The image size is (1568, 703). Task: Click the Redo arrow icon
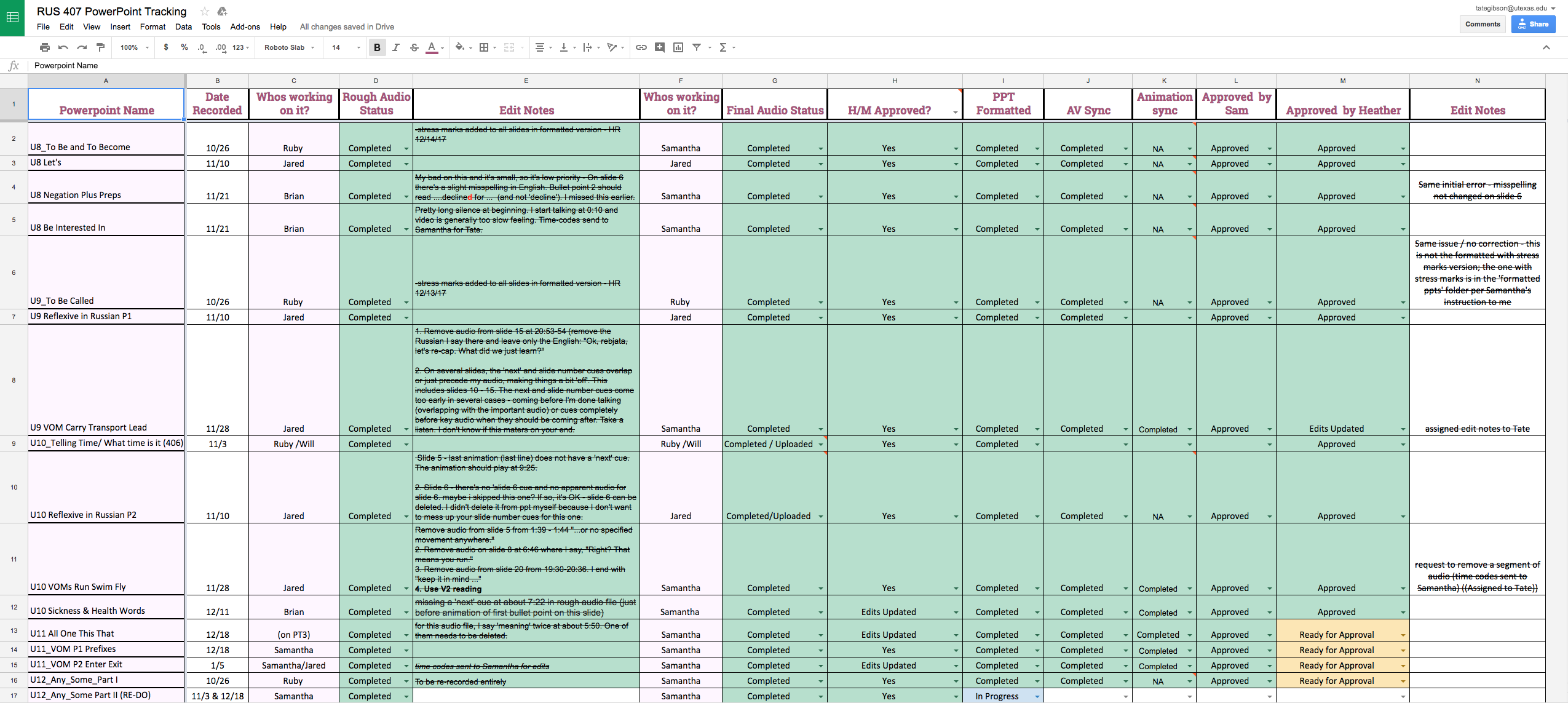82,47
